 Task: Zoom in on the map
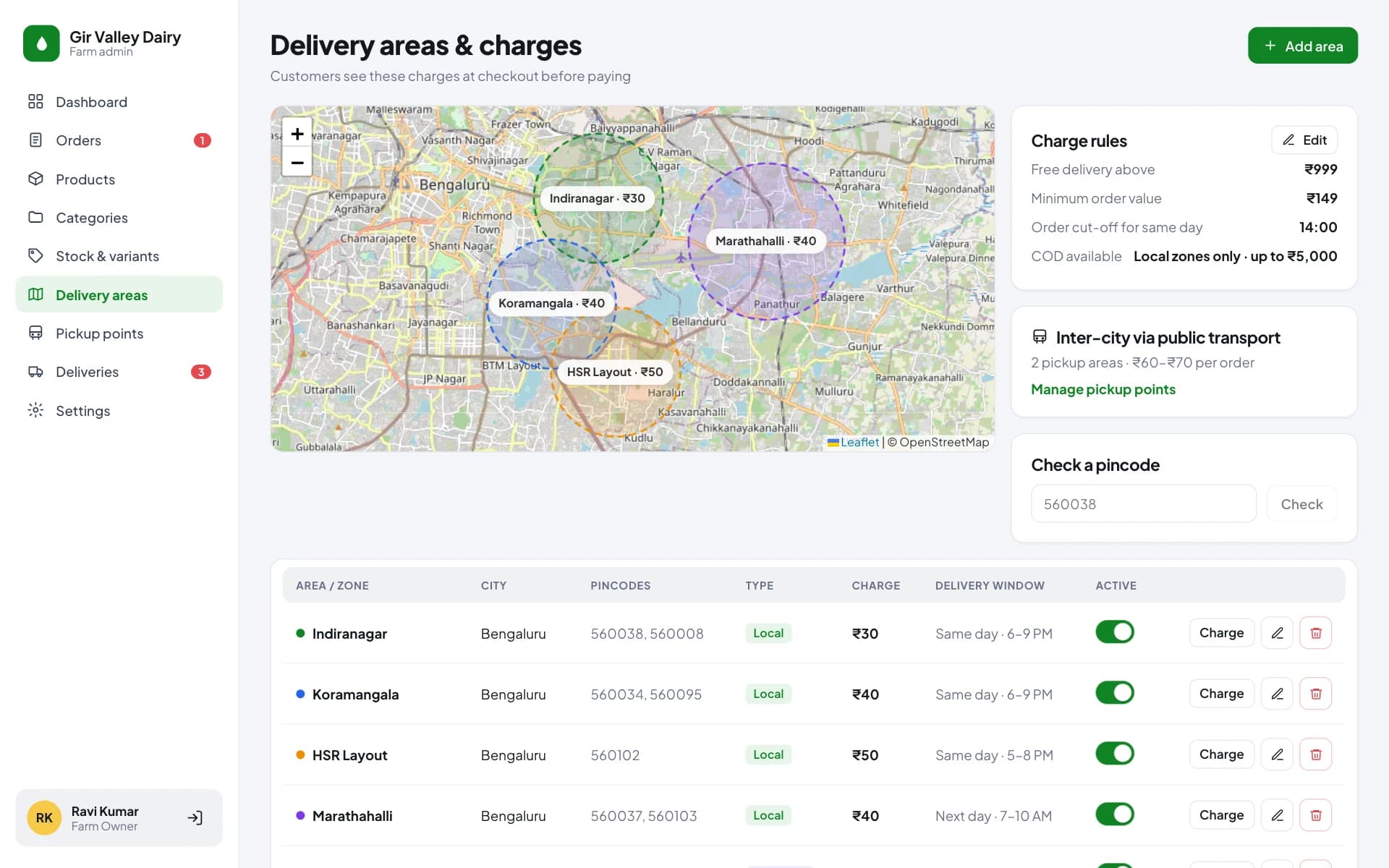[297, 134]
